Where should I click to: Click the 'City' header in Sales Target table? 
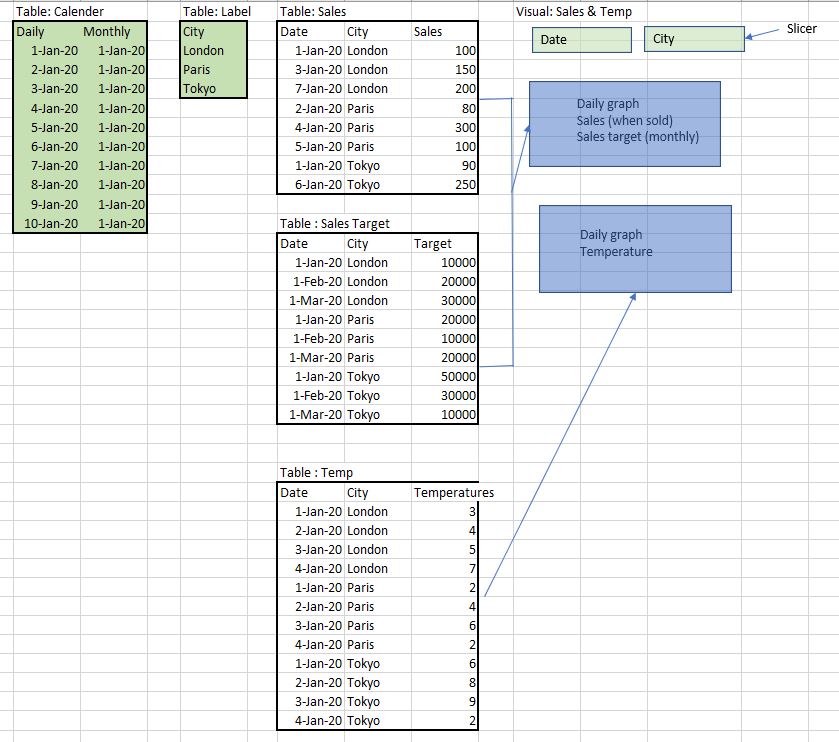[357, 244]
